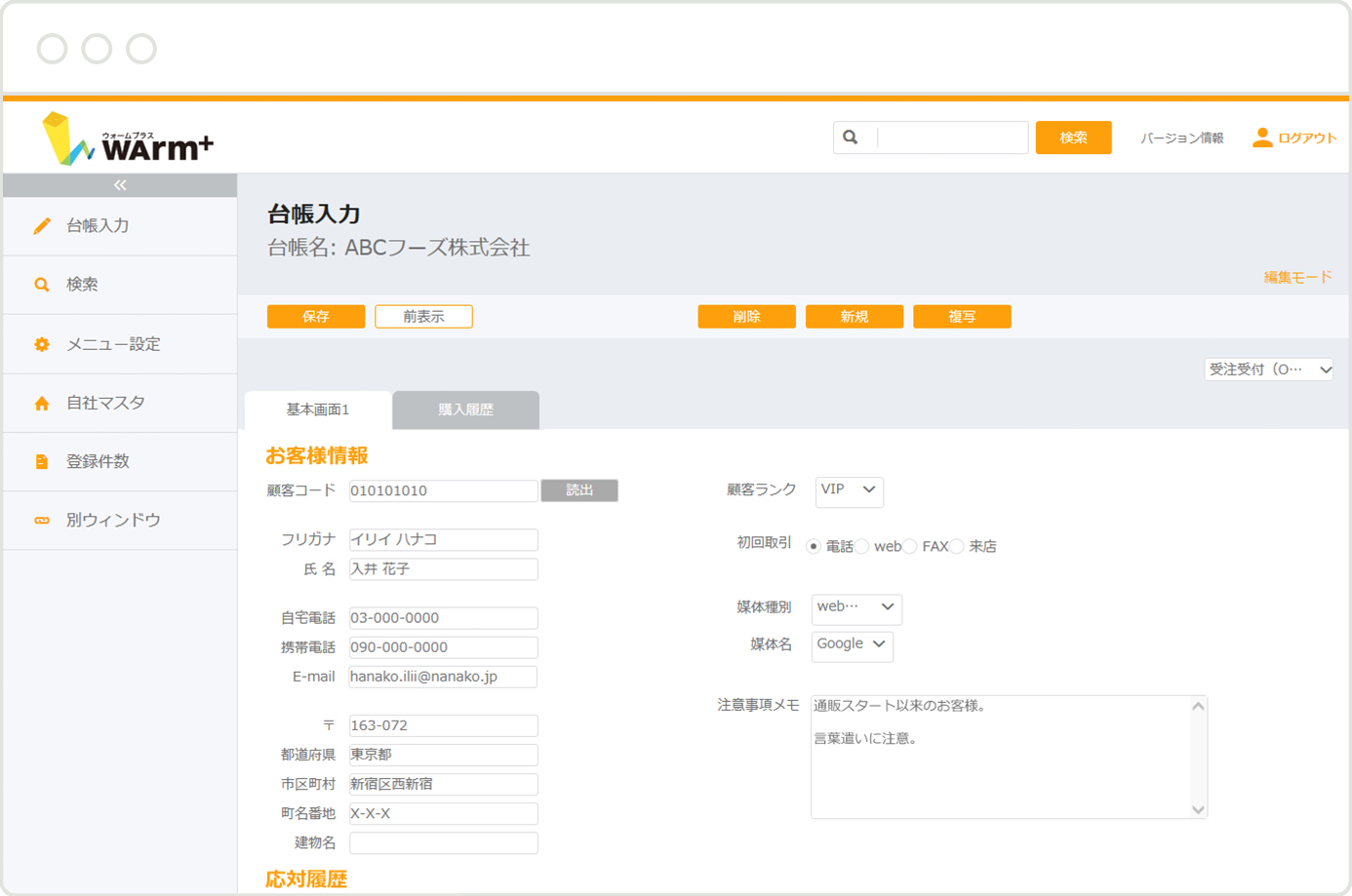
Task: Click the 自宅電話 input field
Action: (443, 618)
